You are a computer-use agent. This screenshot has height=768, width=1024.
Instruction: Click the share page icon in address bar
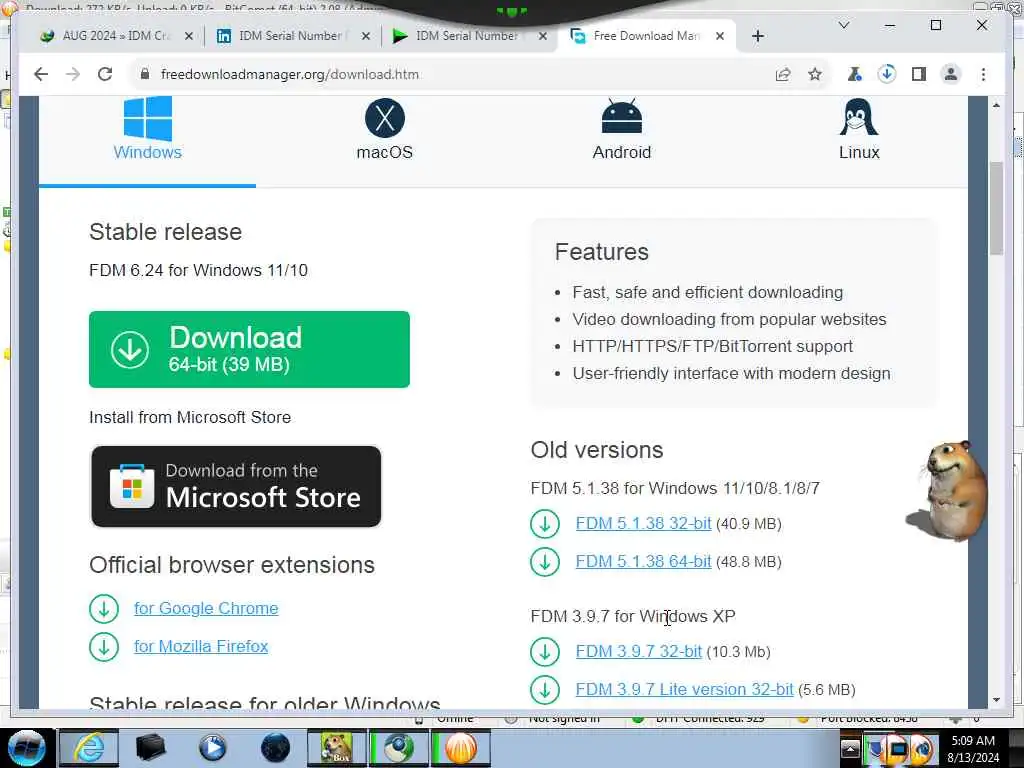tap(783, 74)
